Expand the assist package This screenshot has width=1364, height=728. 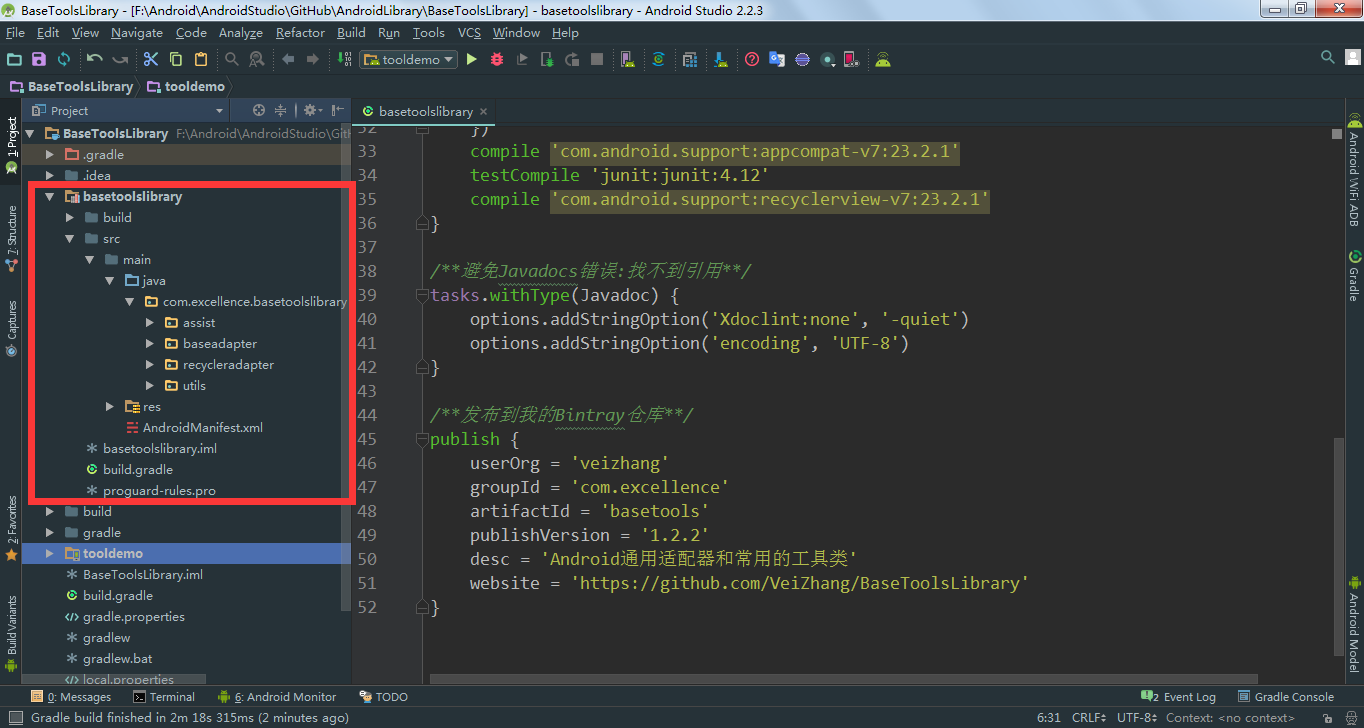(149, 323)
